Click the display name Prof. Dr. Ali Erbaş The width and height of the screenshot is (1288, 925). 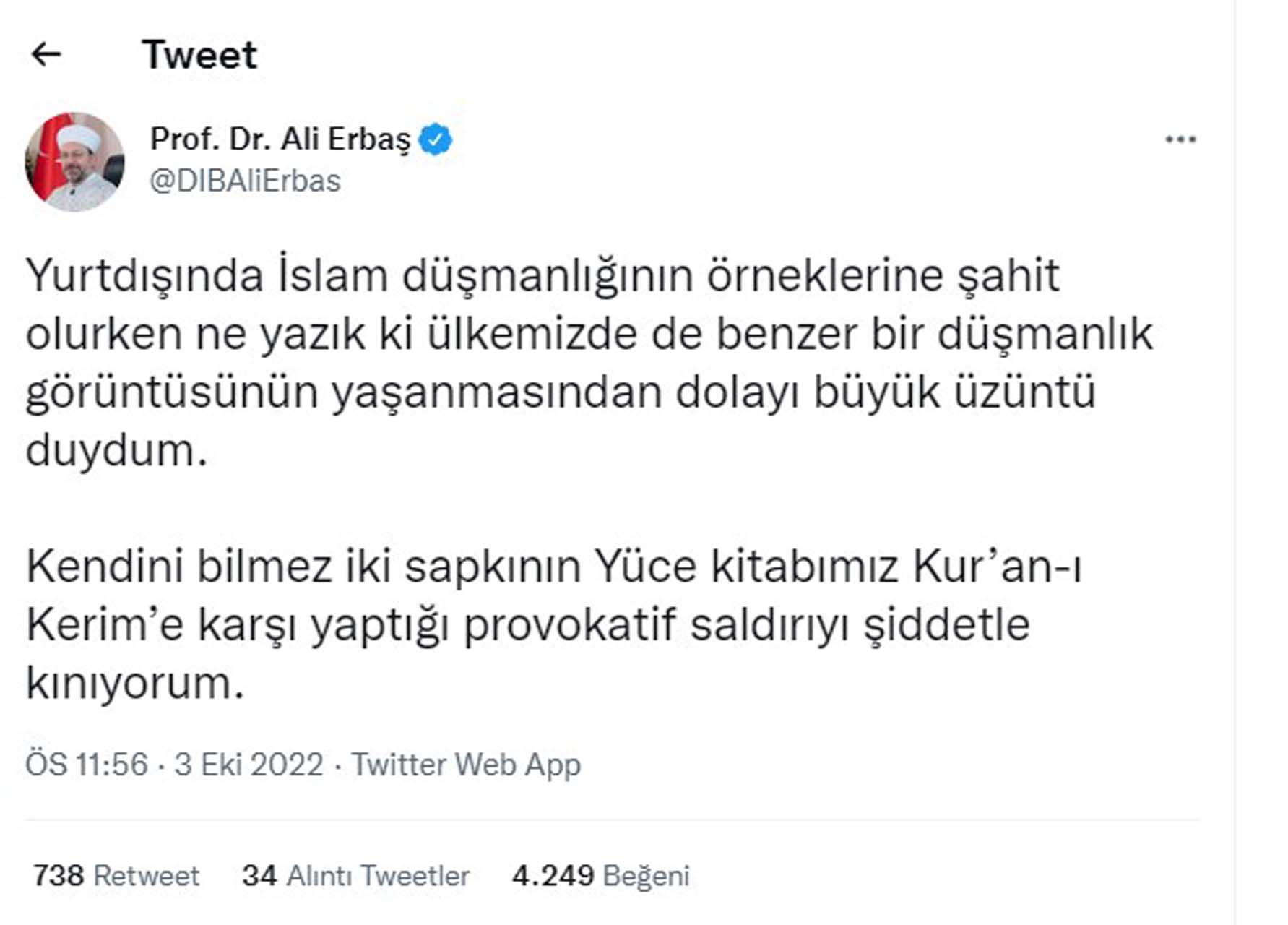[x=282, y=139]
